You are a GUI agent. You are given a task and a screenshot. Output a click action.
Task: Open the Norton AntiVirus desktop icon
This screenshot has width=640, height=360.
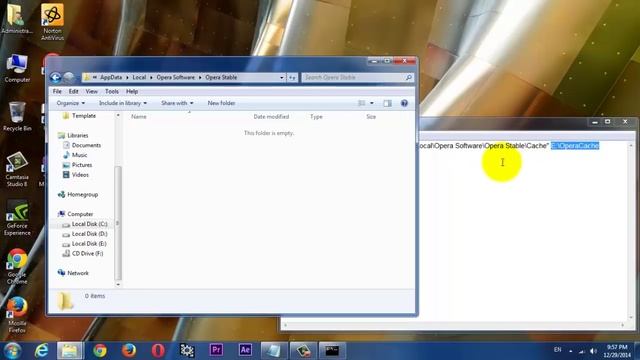click(x=52, y=22)
